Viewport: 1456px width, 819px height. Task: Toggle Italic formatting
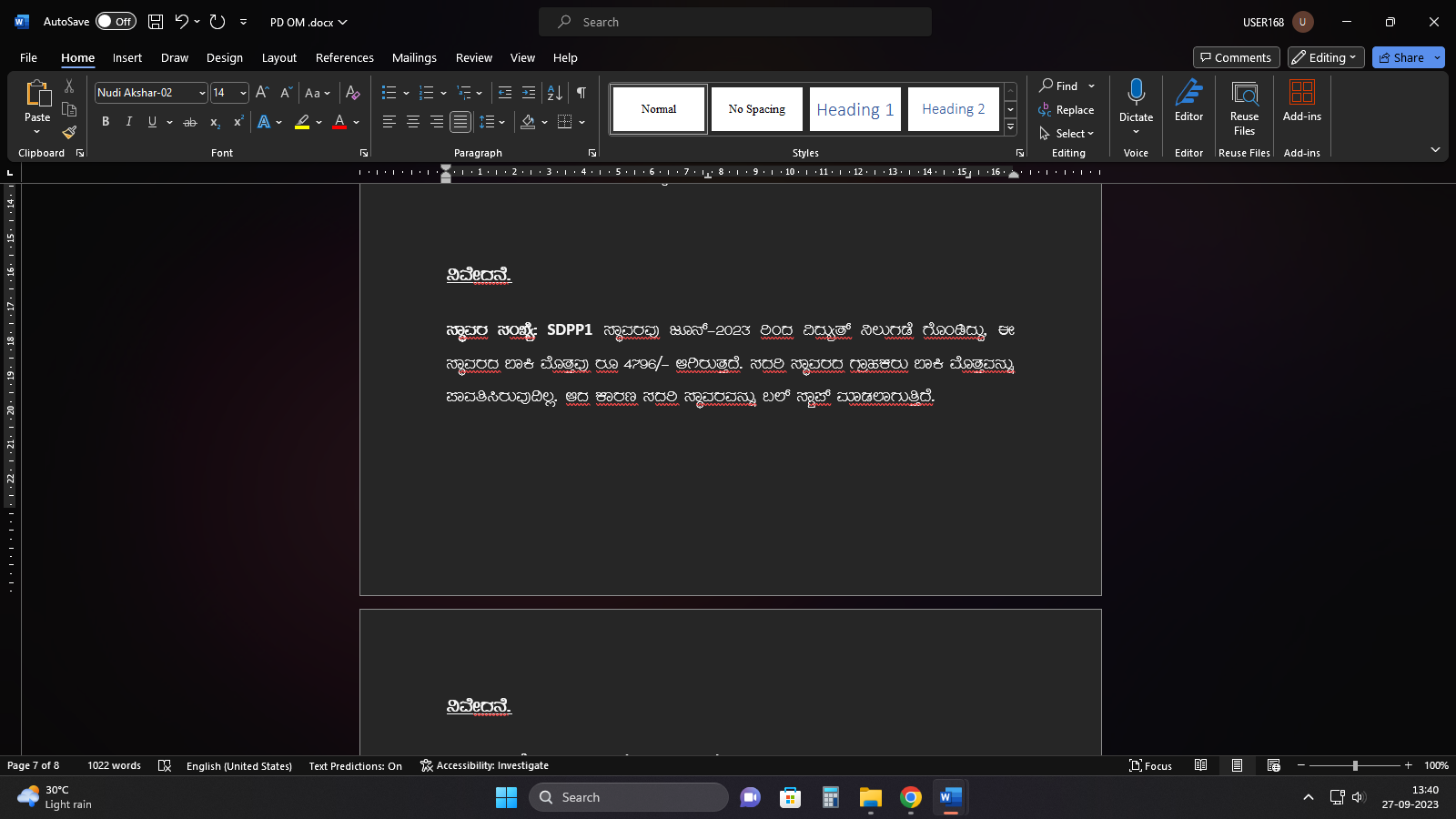[x=129, y=122]
